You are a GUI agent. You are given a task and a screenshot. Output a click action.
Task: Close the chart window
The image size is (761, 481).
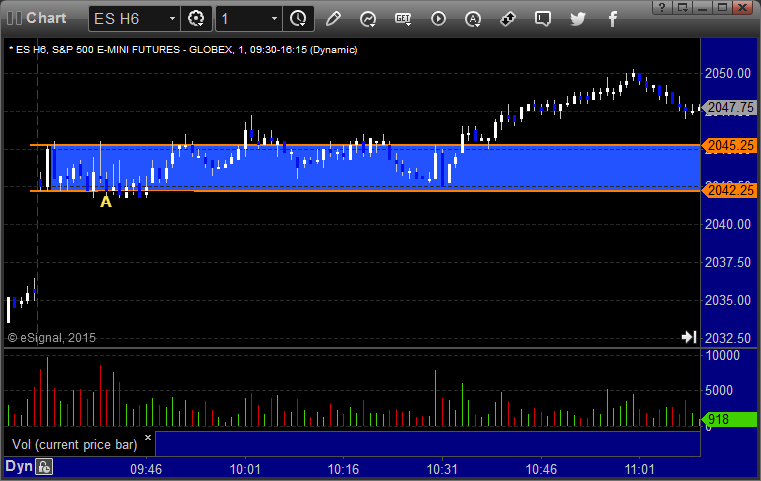(x=743, y=7)
